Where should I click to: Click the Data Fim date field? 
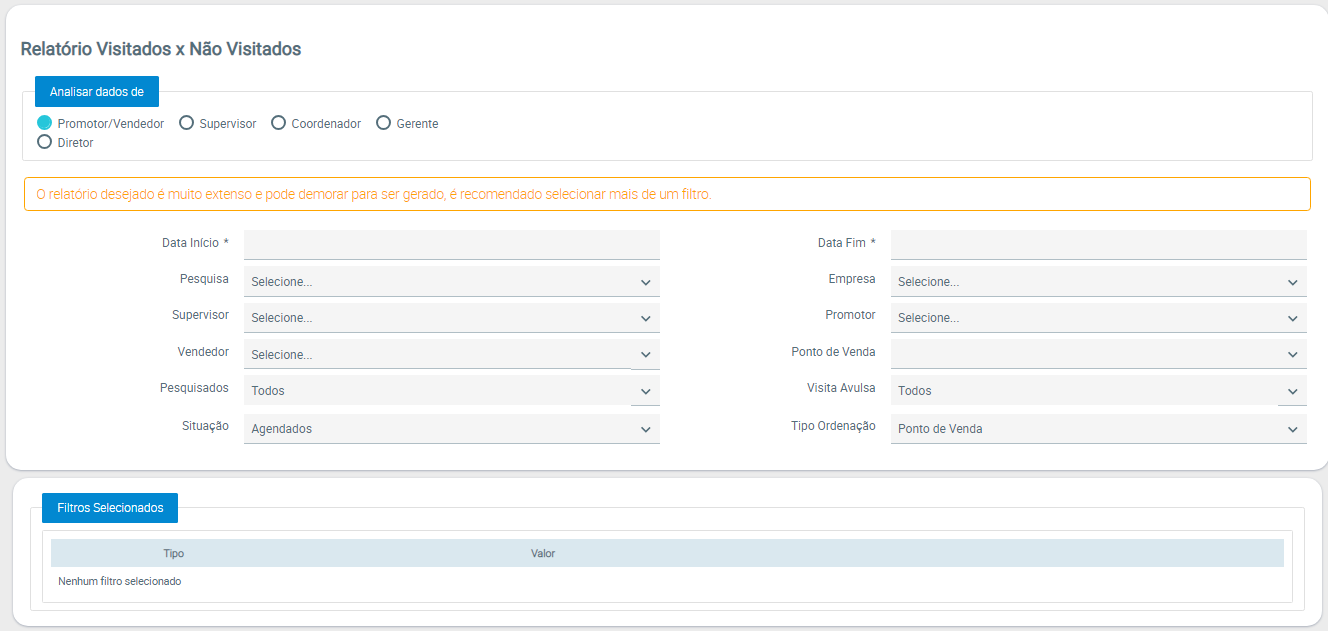tap(1098, 244)
